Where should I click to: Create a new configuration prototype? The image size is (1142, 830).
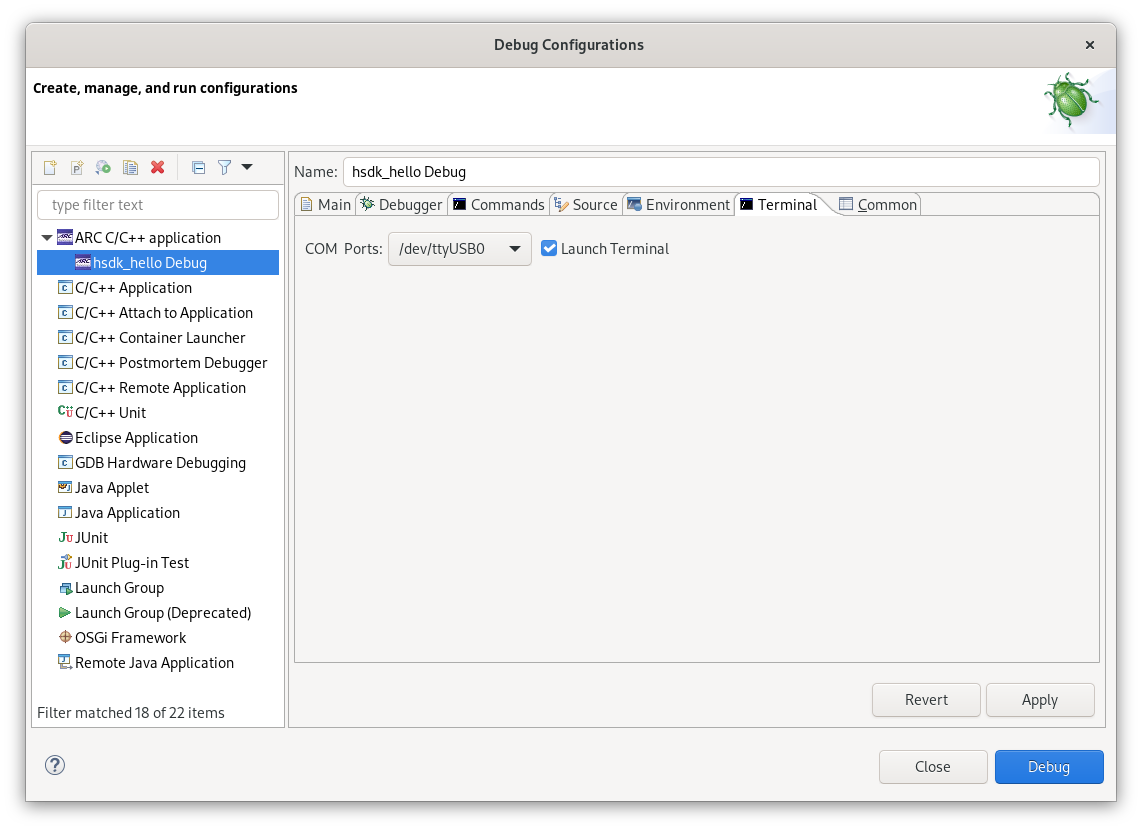[76, 166]
